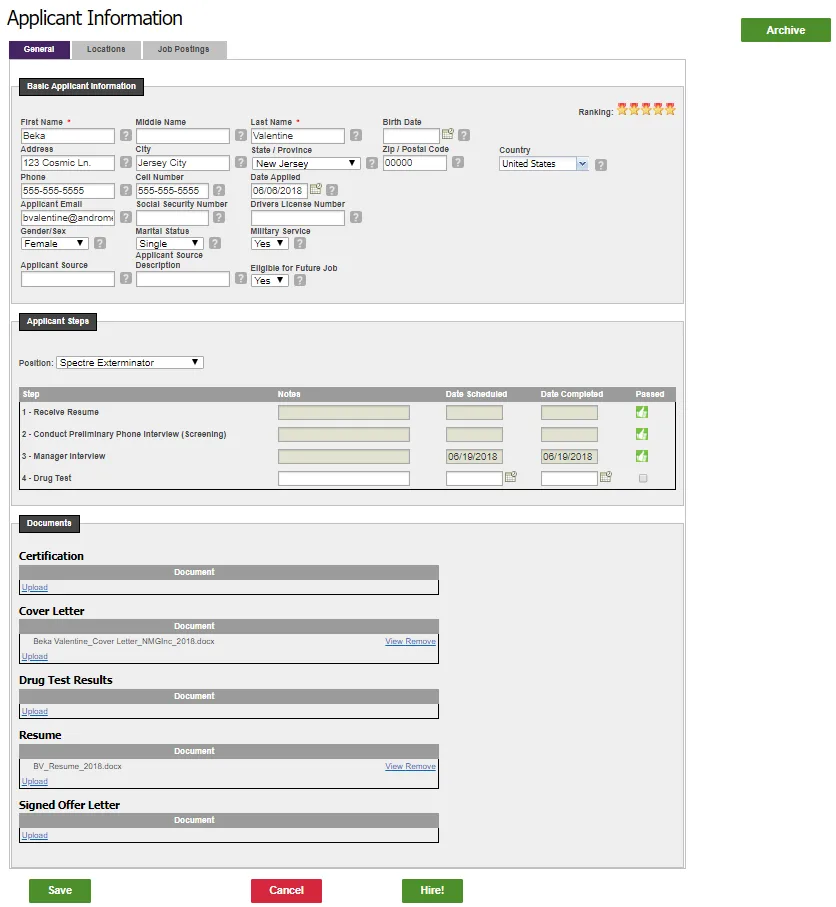The image size is (836, 907).
Task: Click the red Cancel button
Action: [x=286, y=891]
